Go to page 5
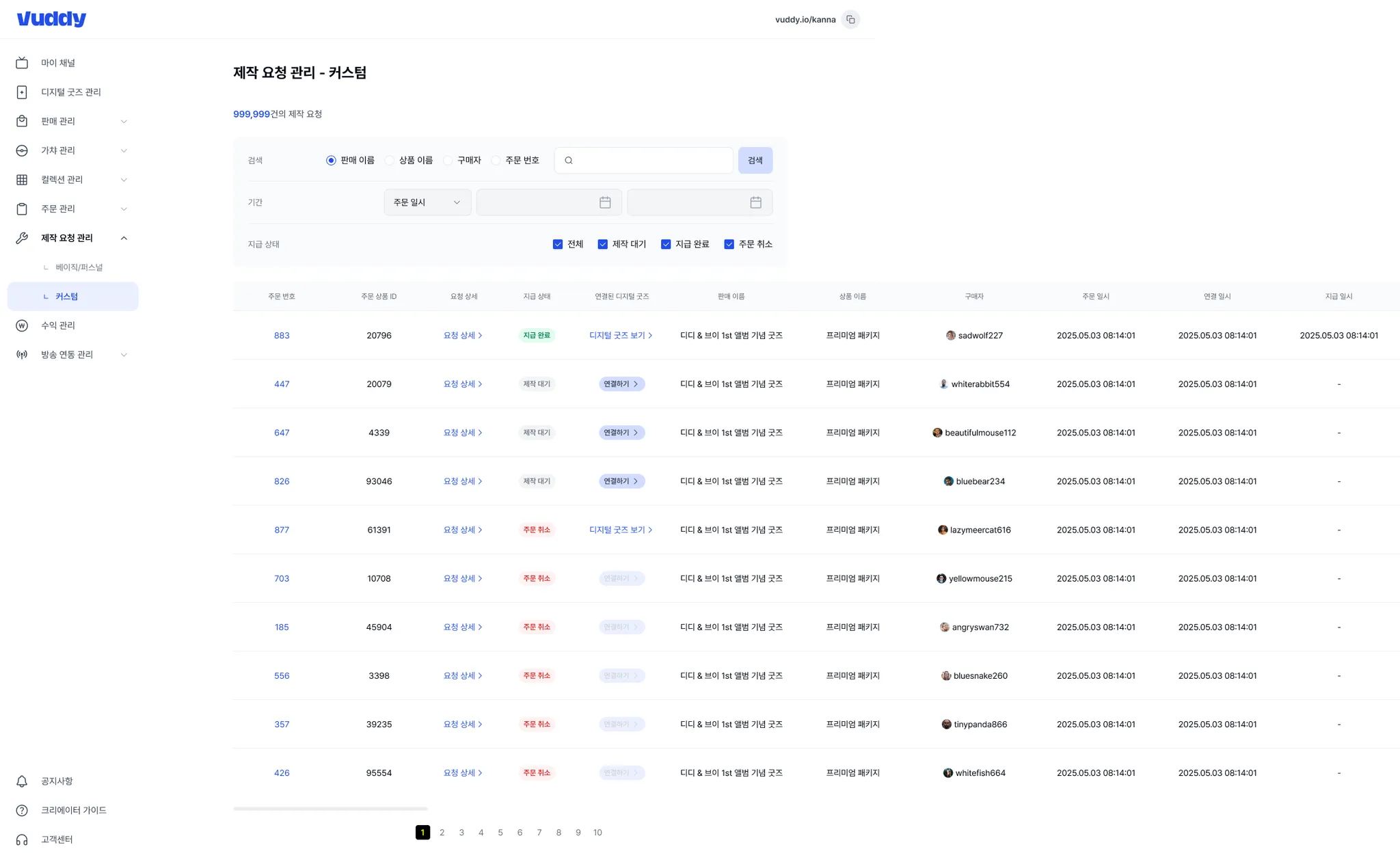 [x=500, y=833]
